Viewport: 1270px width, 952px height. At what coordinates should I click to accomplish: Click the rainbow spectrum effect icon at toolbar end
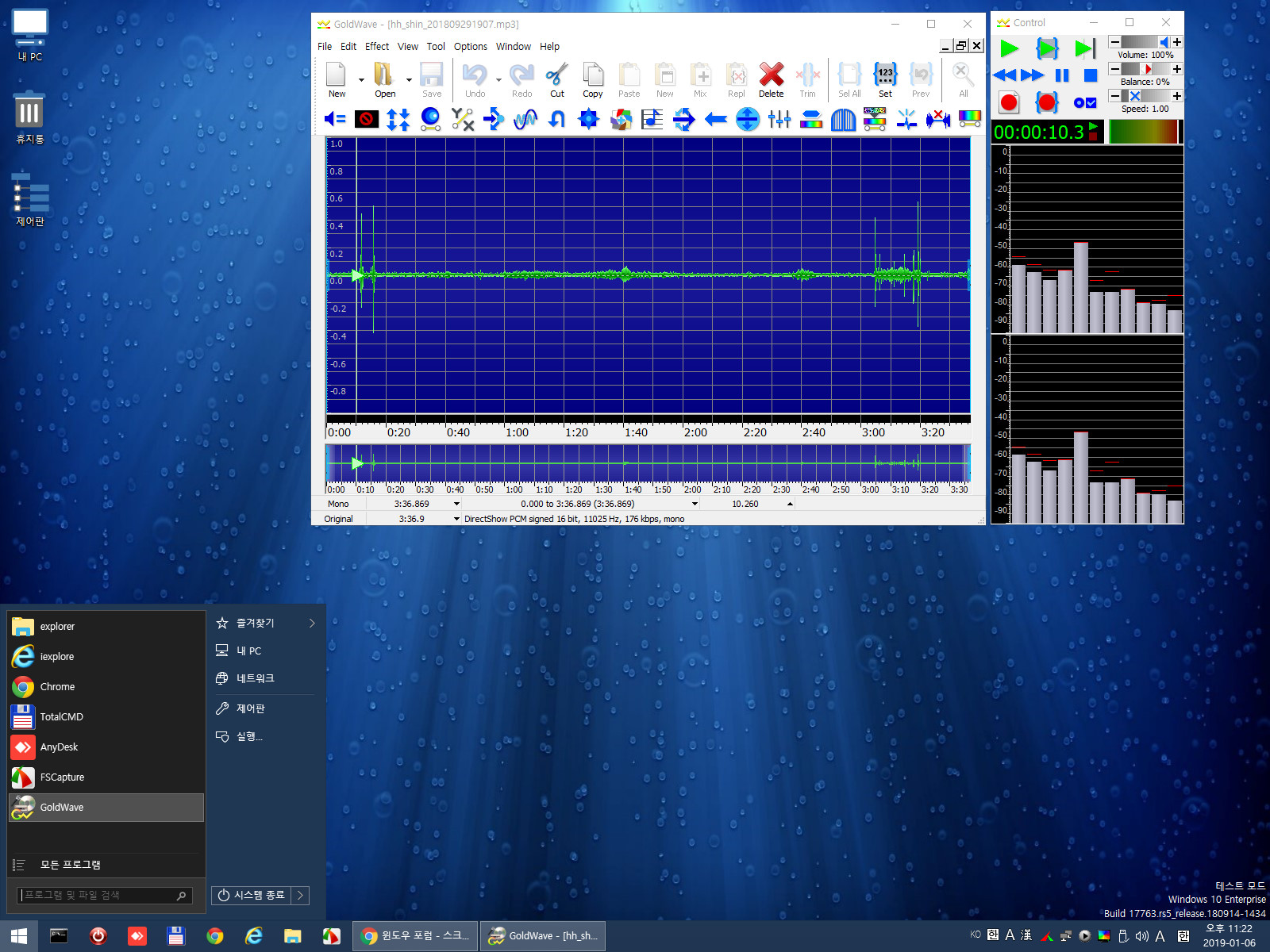coord(969,119)
